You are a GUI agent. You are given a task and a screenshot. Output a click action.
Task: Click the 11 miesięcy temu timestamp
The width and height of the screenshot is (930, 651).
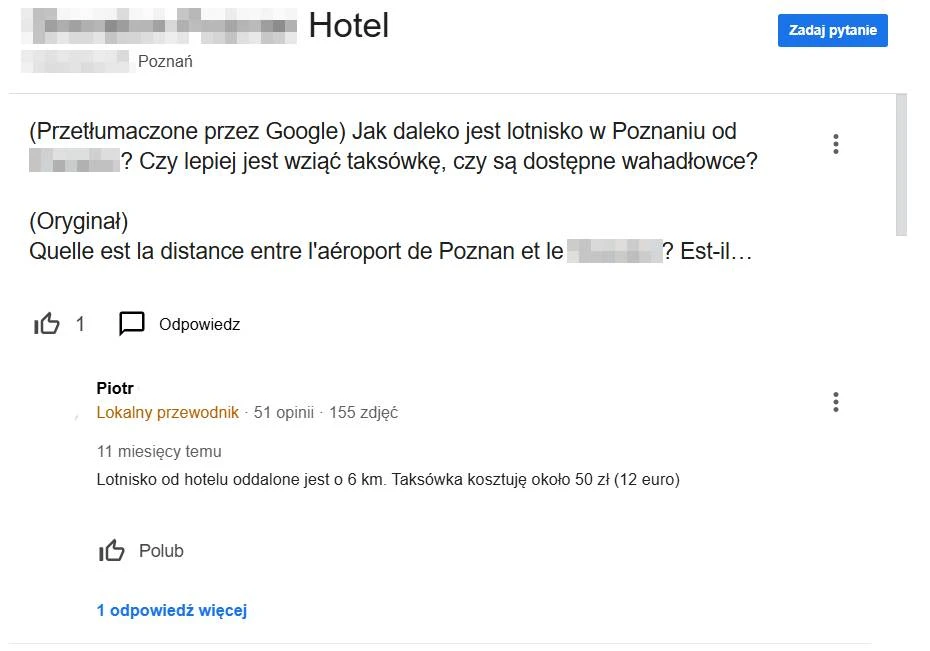(x=159, y=452)
